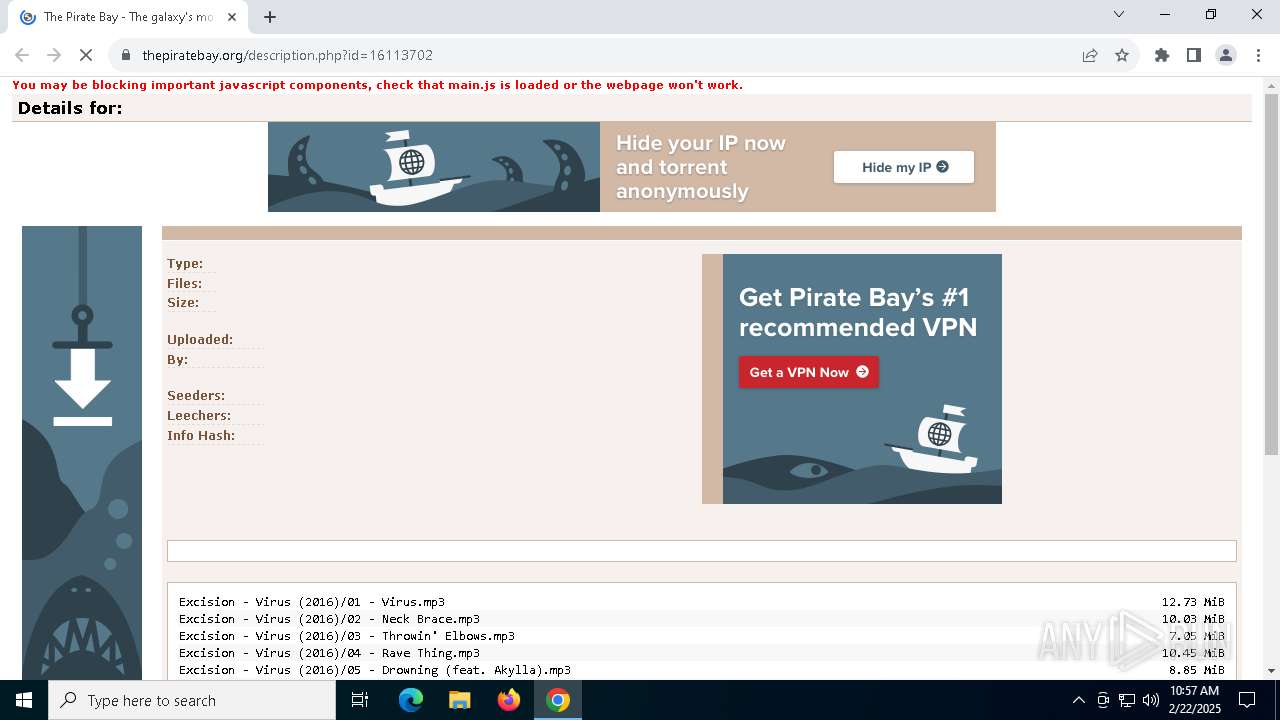This screenshot has width=1280, height=720.
Task: Select The Pirate Bay tab
Action: [x=130, y=17]
